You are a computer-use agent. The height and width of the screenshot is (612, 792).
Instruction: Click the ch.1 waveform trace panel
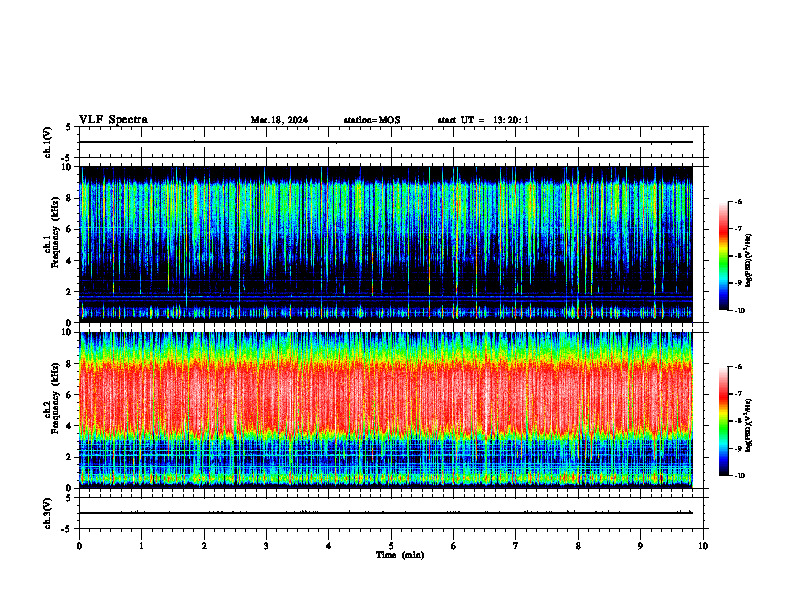pyautogui.click(x=391, y=142)
